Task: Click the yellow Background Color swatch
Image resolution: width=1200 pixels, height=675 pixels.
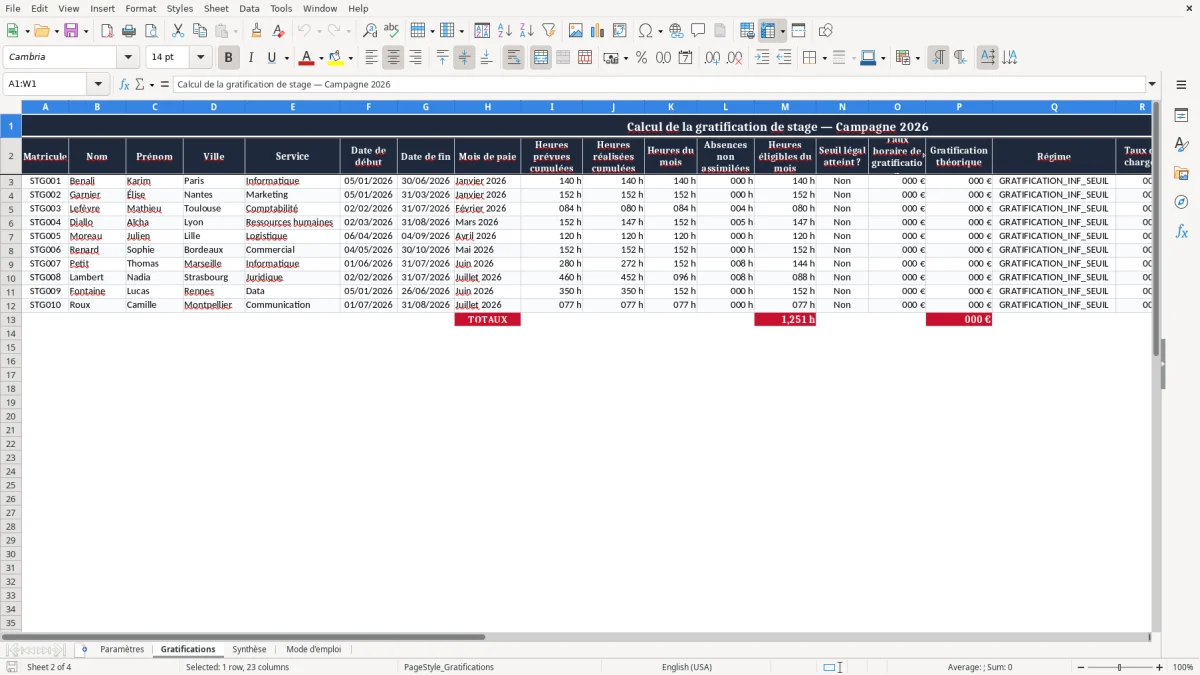Action: (x=336, y=58)
